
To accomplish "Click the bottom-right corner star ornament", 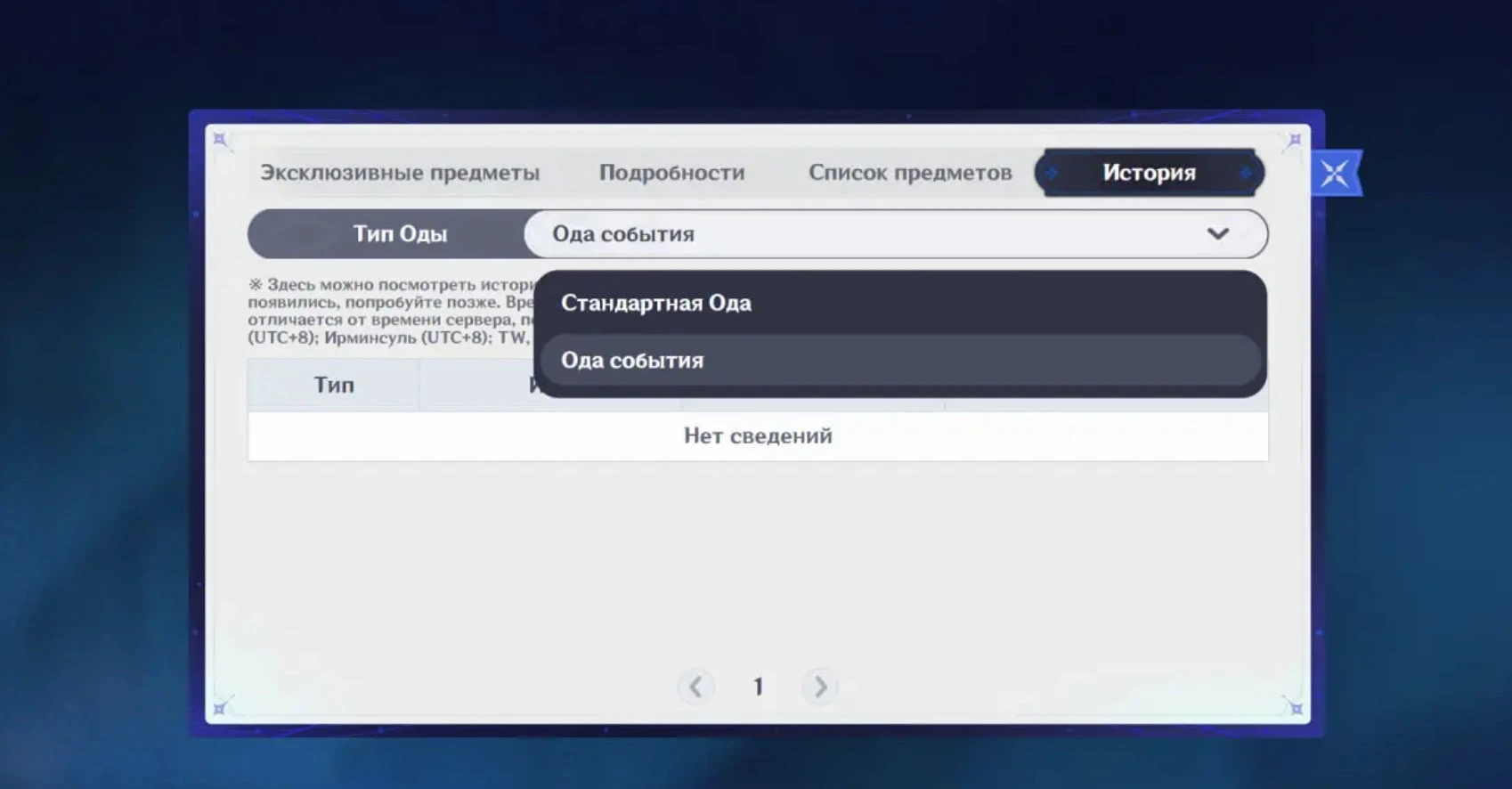I will 1296,708.
